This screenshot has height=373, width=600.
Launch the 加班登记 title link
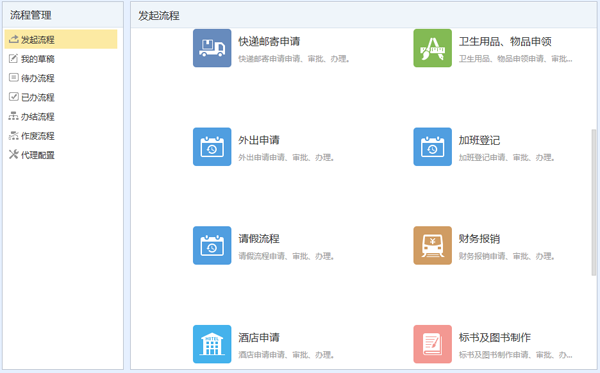pyautogui.click(x=479, y=140)
